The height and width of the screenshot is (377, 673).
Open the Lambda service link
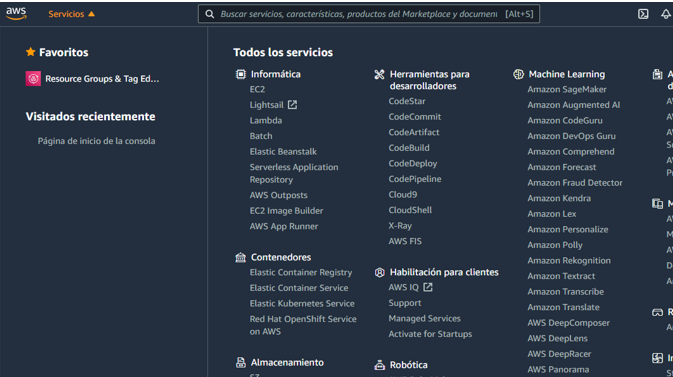[x=266, y=121]
